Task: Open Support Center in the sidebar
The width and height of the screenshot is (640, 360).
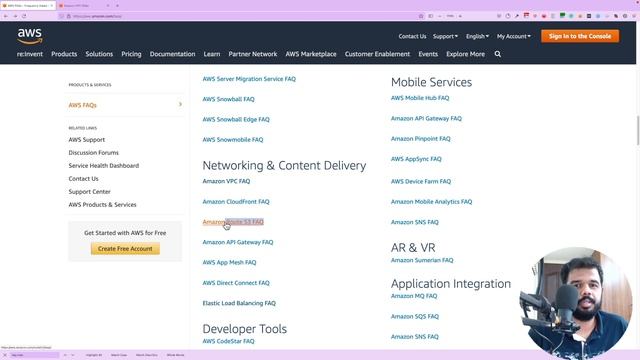Action: 89,191
